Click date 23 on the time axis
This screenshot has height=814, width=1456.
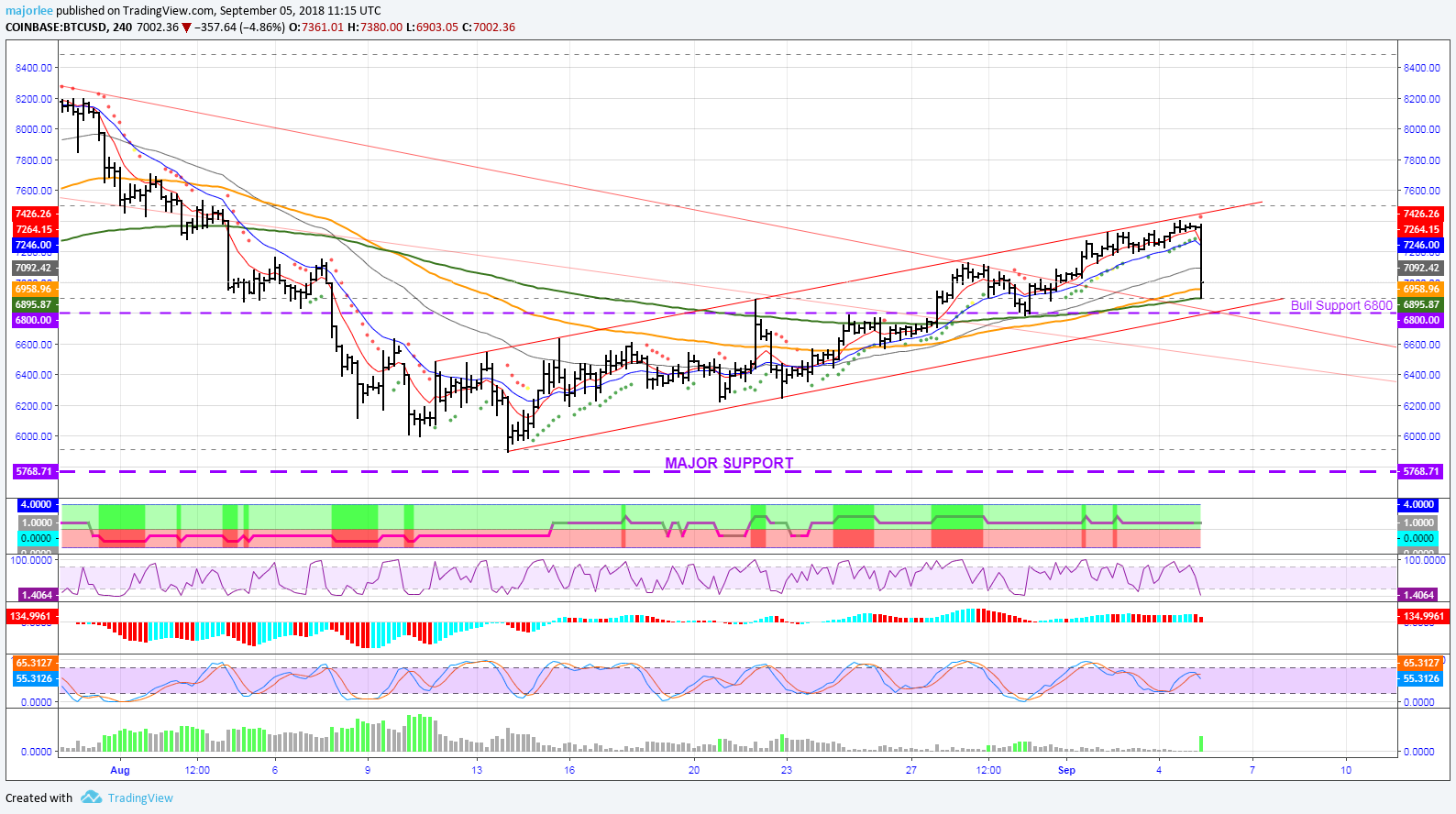pyautogui.click(x=787, y=770)
